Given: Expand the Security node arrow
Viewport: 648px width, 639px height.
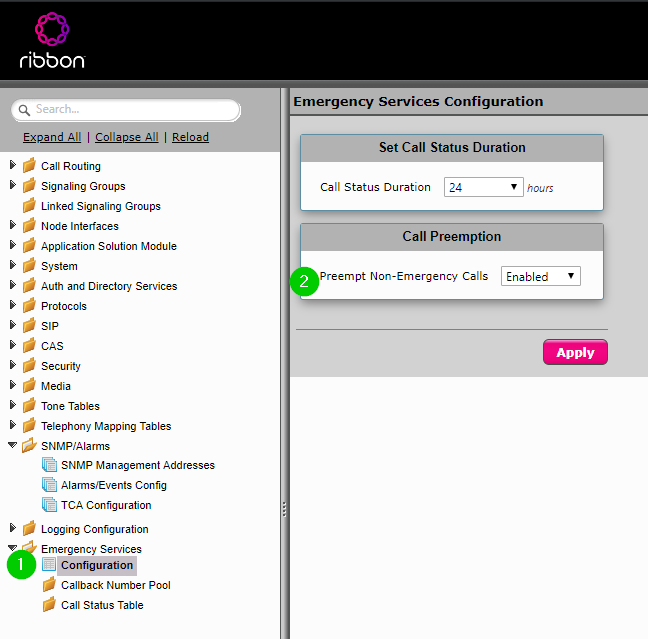Looking at the screenshot, I should pos(12,365).
